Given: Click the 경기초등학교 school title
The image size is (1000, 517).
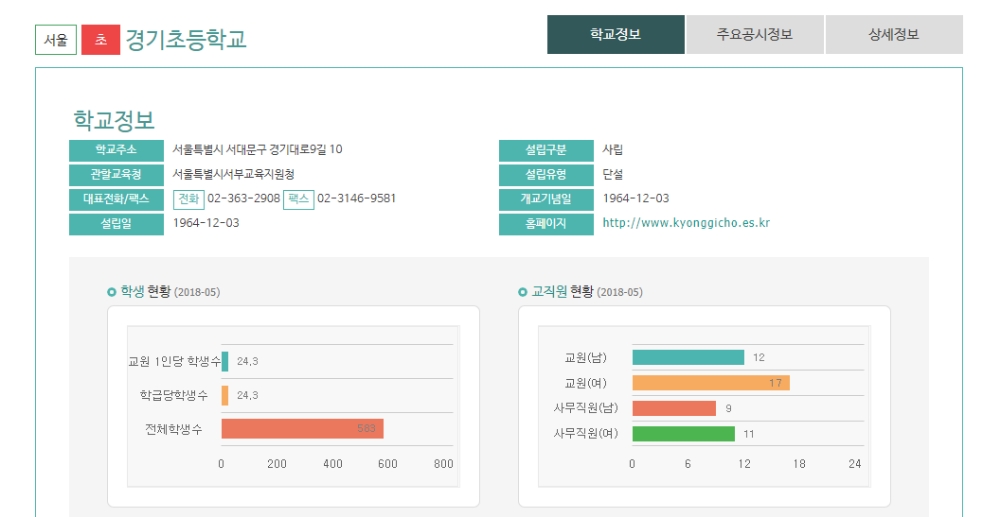Looking at the screenshot, I should click(x=186, y=40).
